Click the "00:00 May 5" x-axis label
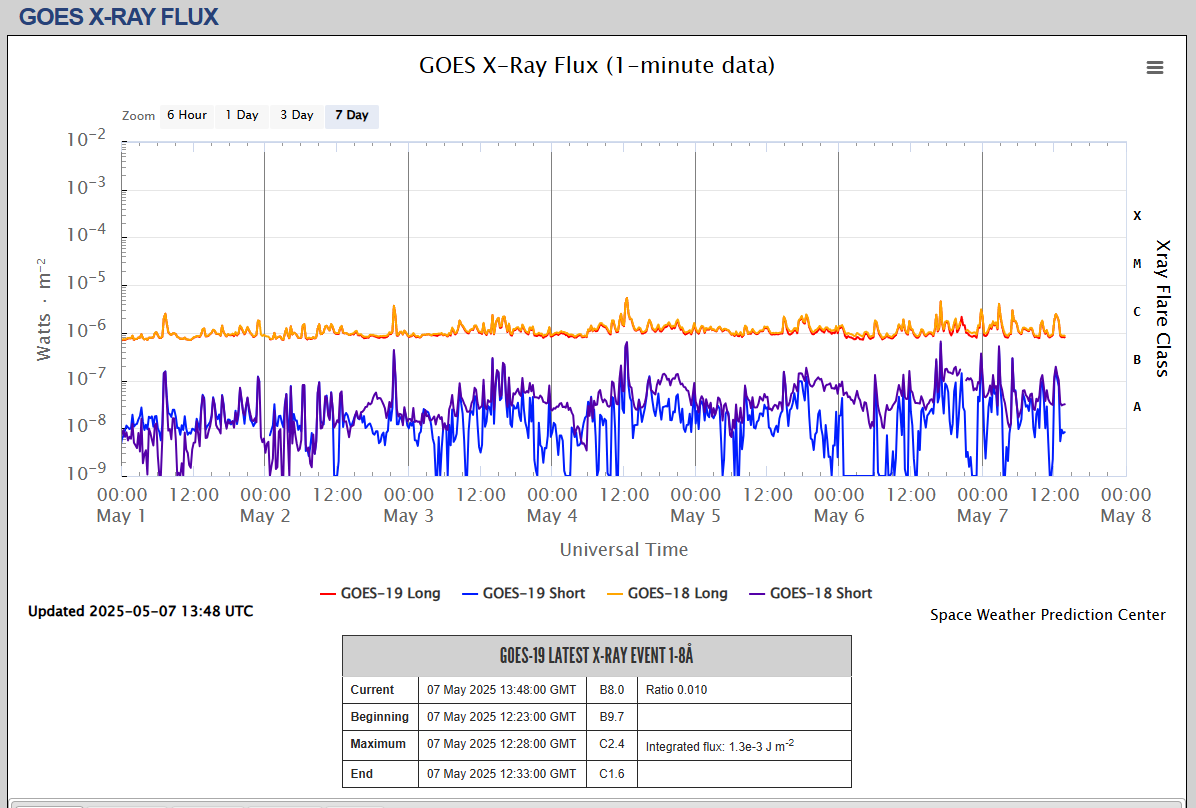Viewport: 1196px width, 808px height. tap(696, 505)
